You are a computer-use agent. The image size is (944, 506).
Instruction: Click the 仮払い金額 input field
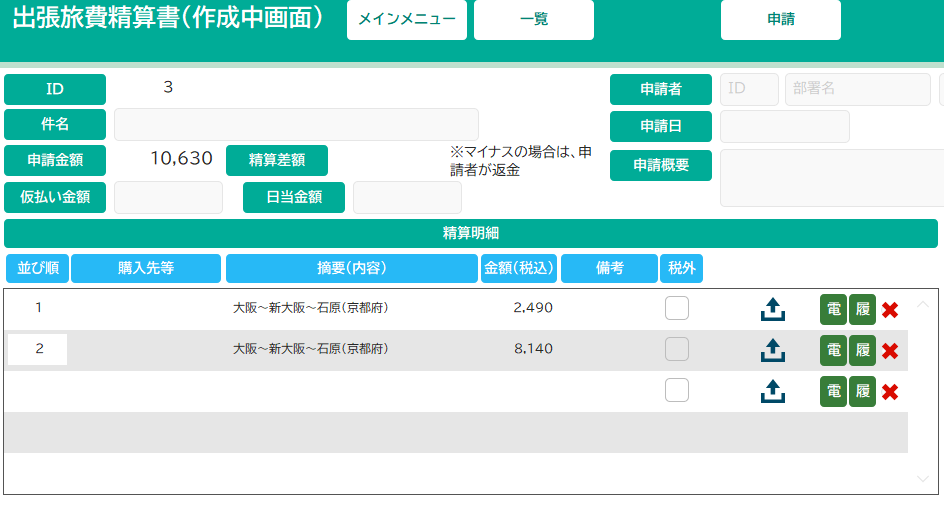click(x=168, y=198)
